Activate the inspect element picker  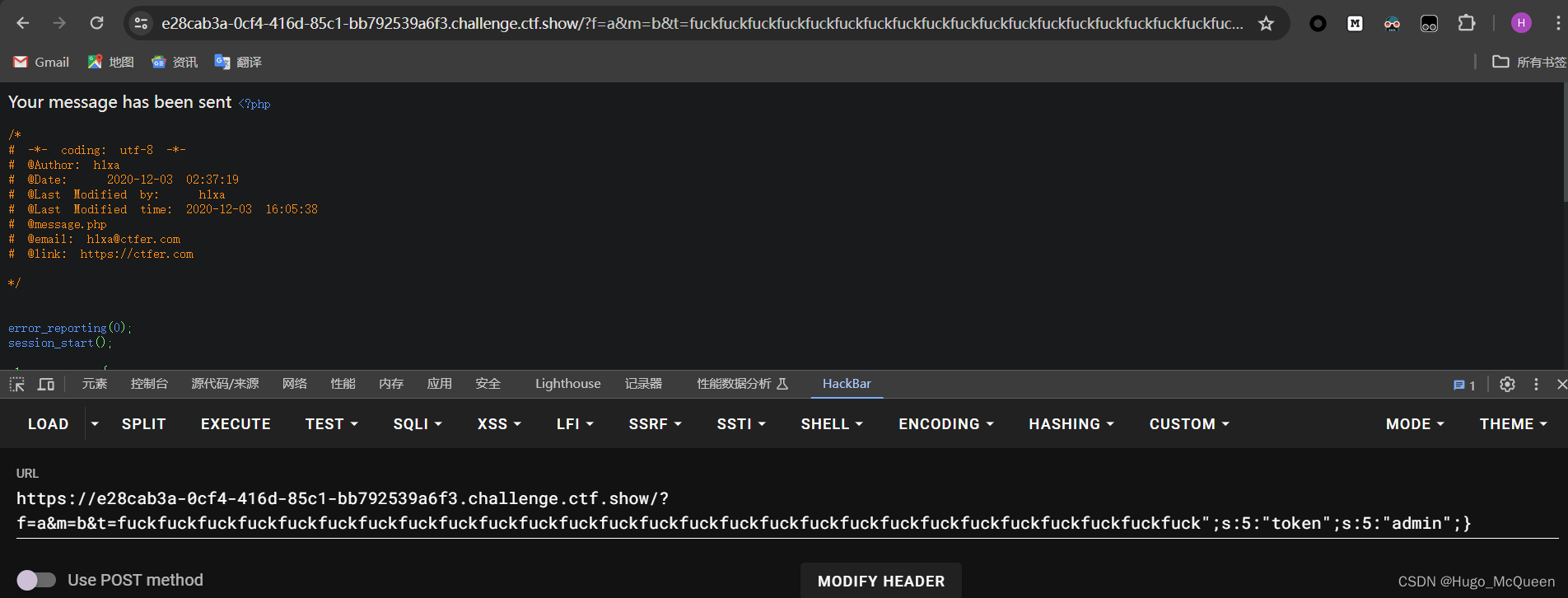point(16,384)
